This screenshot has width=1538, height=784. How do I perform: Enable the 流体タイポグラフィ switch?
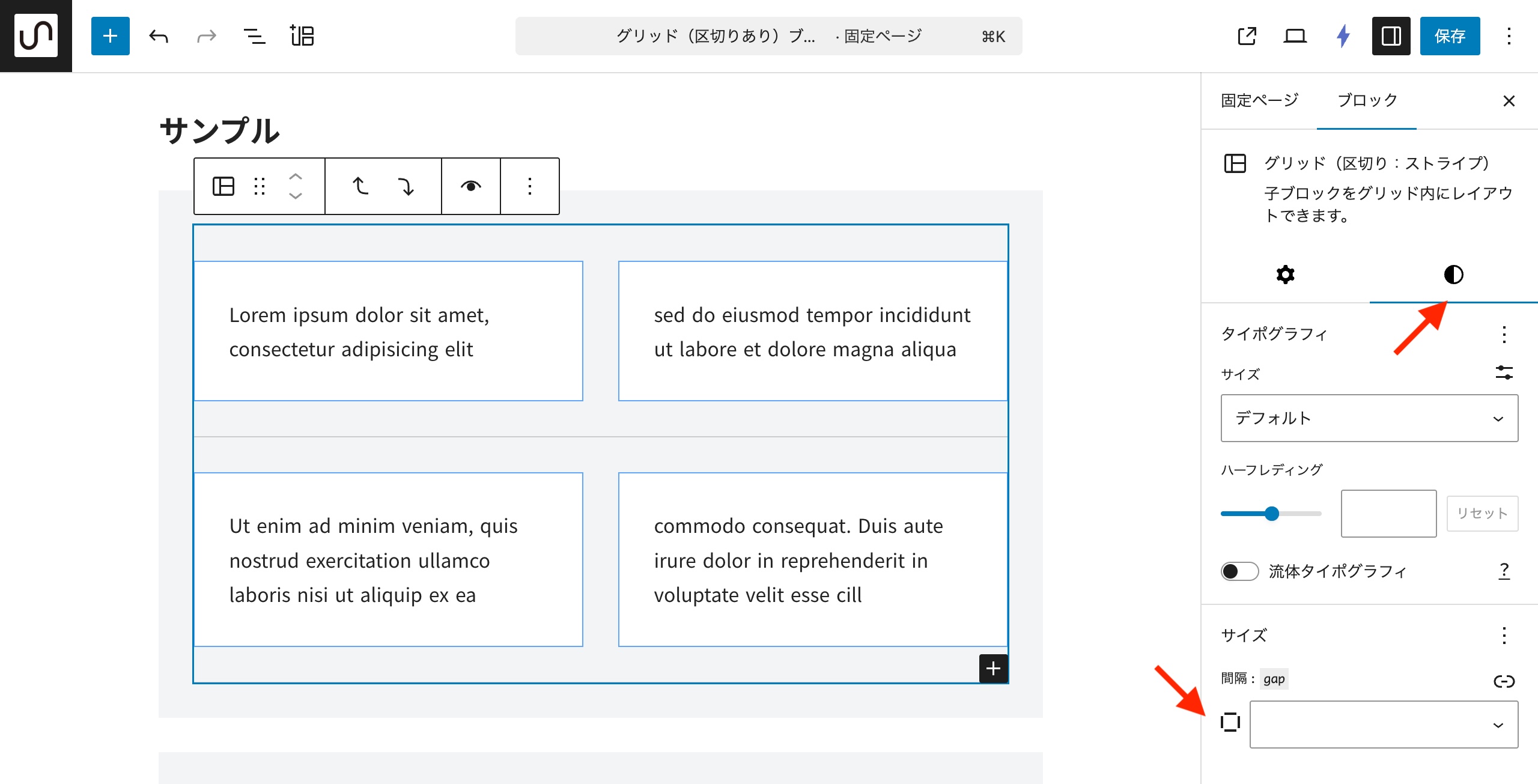coord(1239,571)
